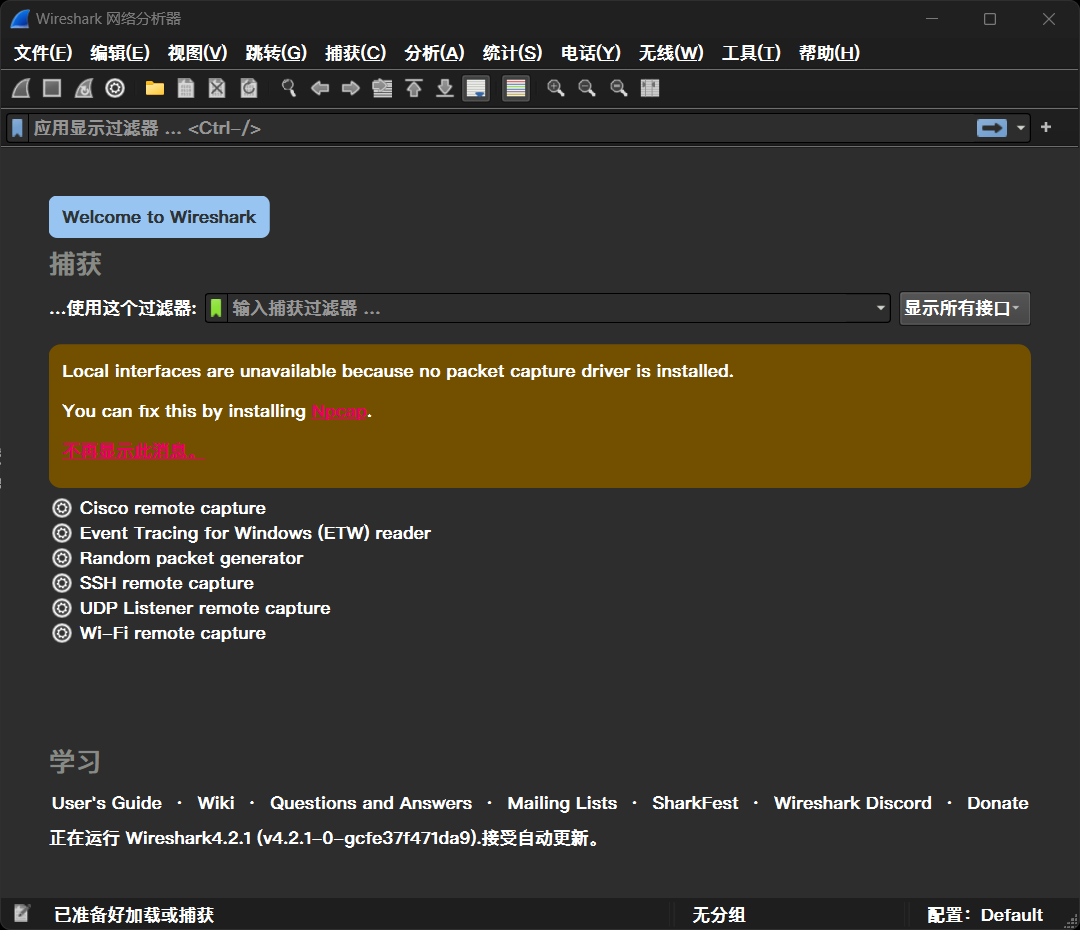Click the Wireshark logo in title bar
The image size is (1080, 930).
coord(20,19)
